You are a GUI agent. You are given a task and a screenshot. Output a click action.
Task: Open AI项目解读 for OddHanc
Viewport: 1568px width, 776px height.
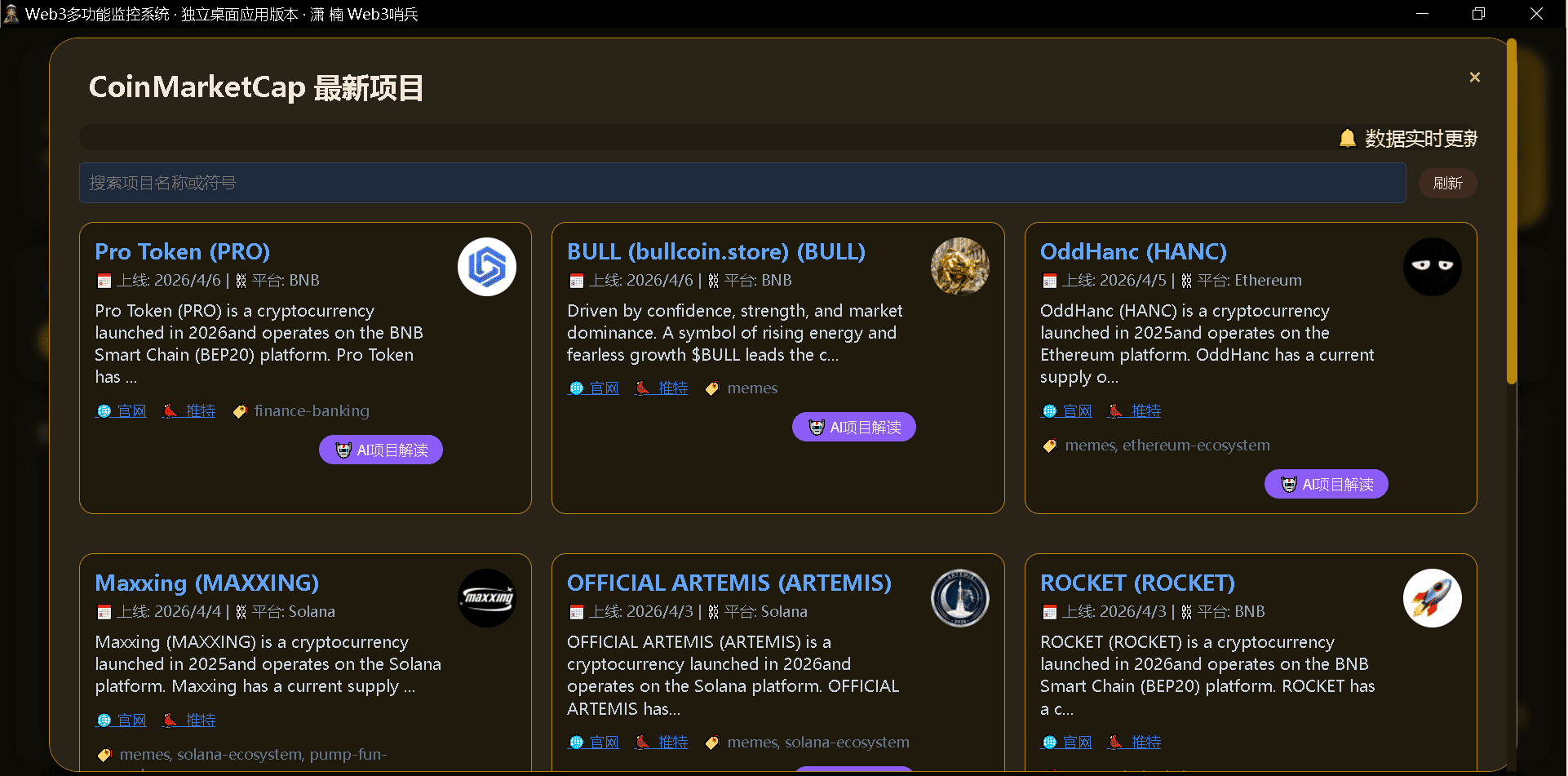[1326, 484]
